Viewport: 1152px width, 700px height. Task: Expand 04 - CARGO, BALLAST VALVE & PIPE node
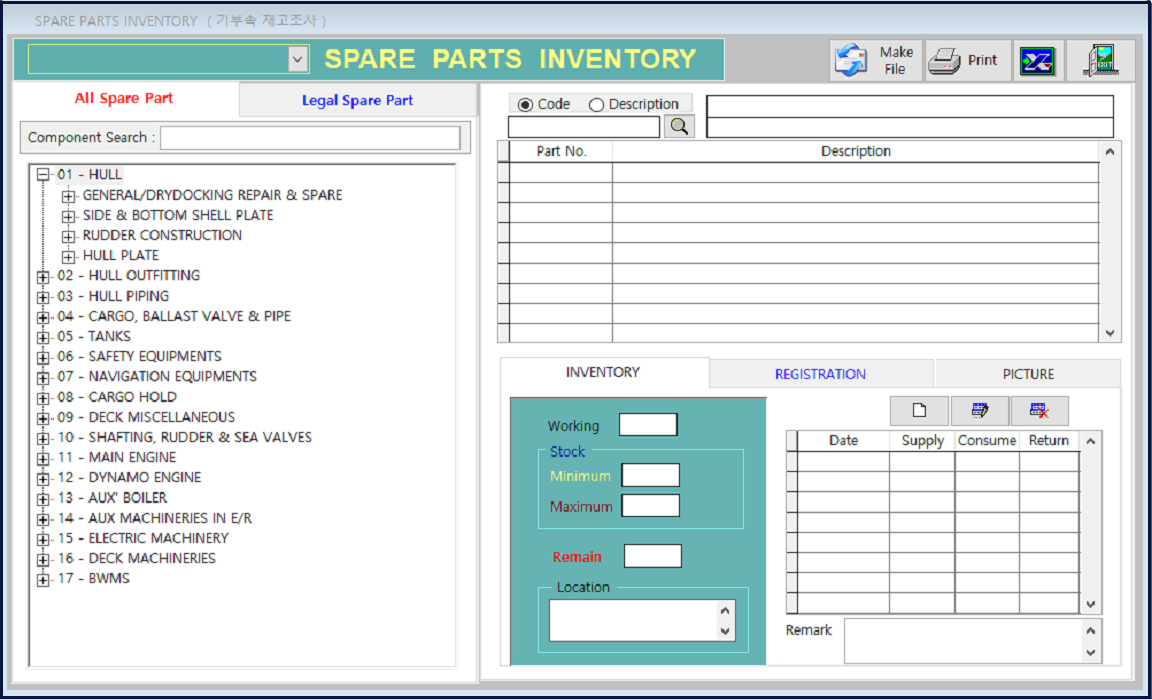pyautogui.click(x=43, y=317)
